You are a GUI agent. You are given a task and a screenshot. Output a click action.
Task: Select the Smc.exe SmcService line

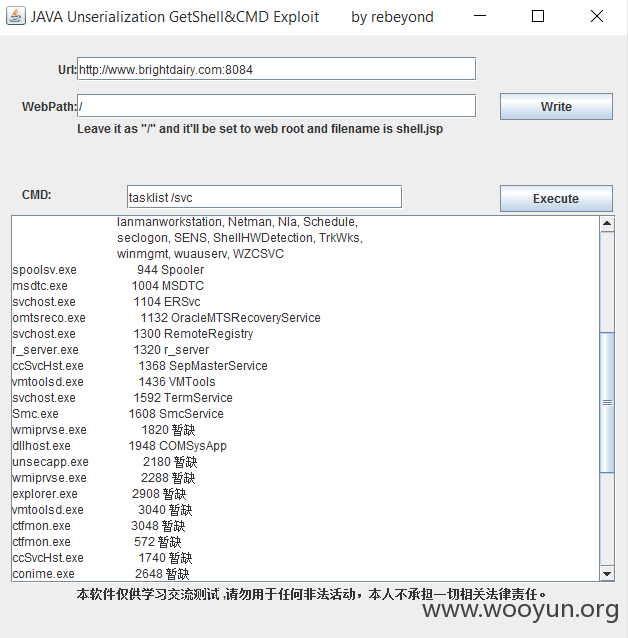[118, 414]
